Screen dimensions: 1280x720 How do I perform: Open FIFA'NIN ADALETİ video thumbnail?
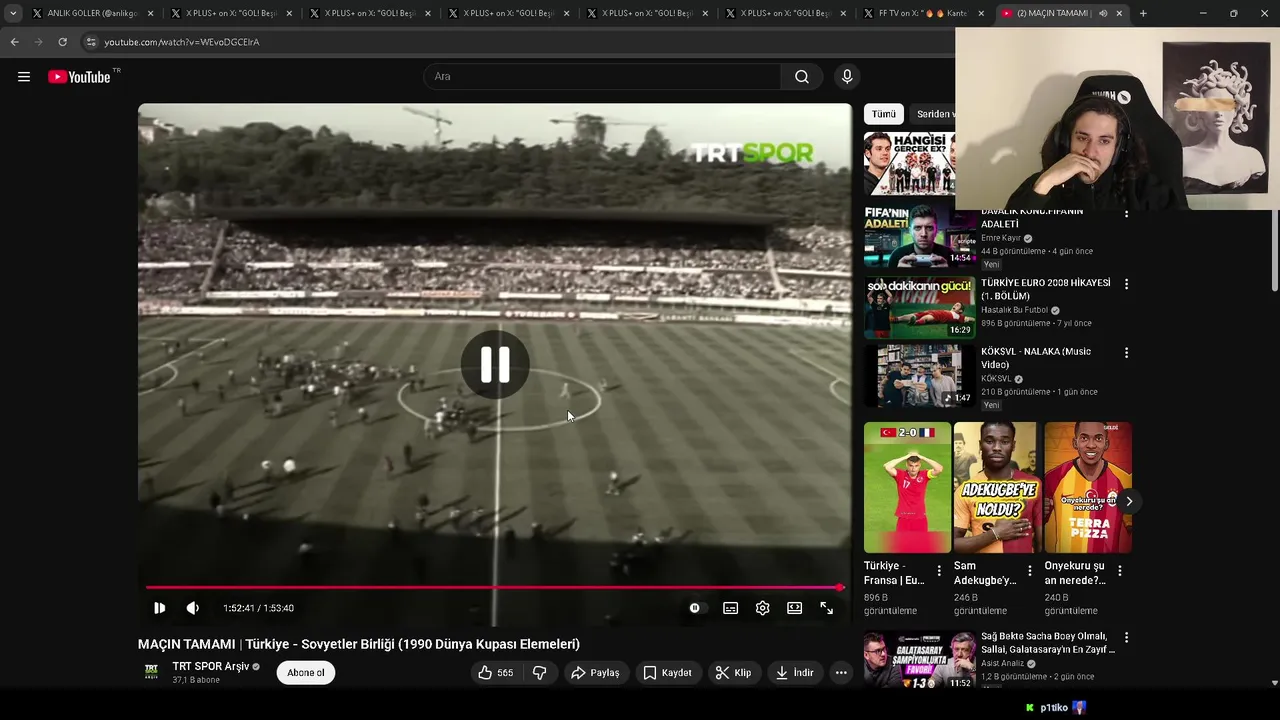920,236
